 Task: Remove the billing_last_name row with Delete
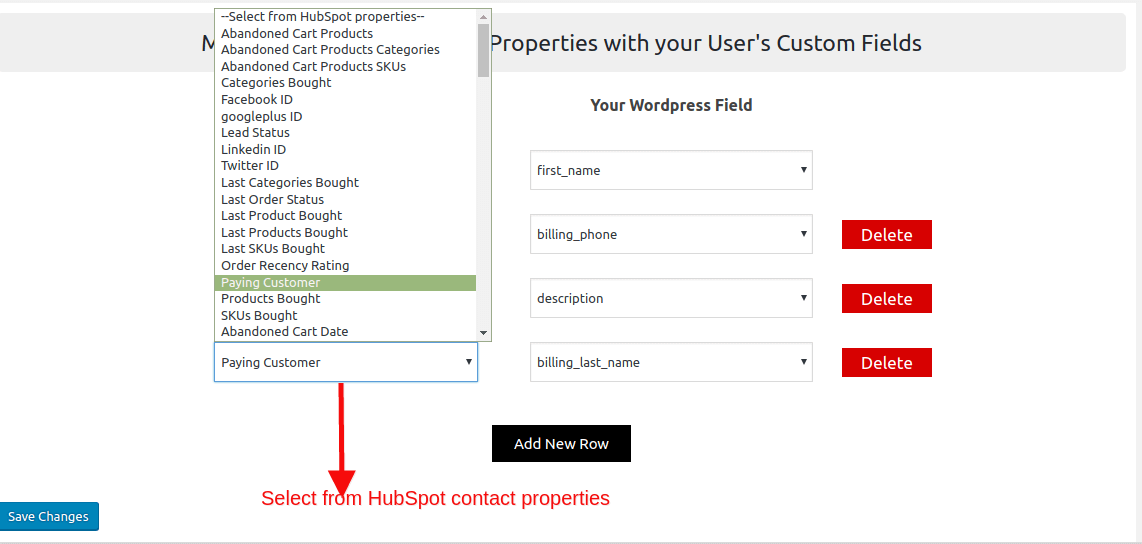point(886,363)
